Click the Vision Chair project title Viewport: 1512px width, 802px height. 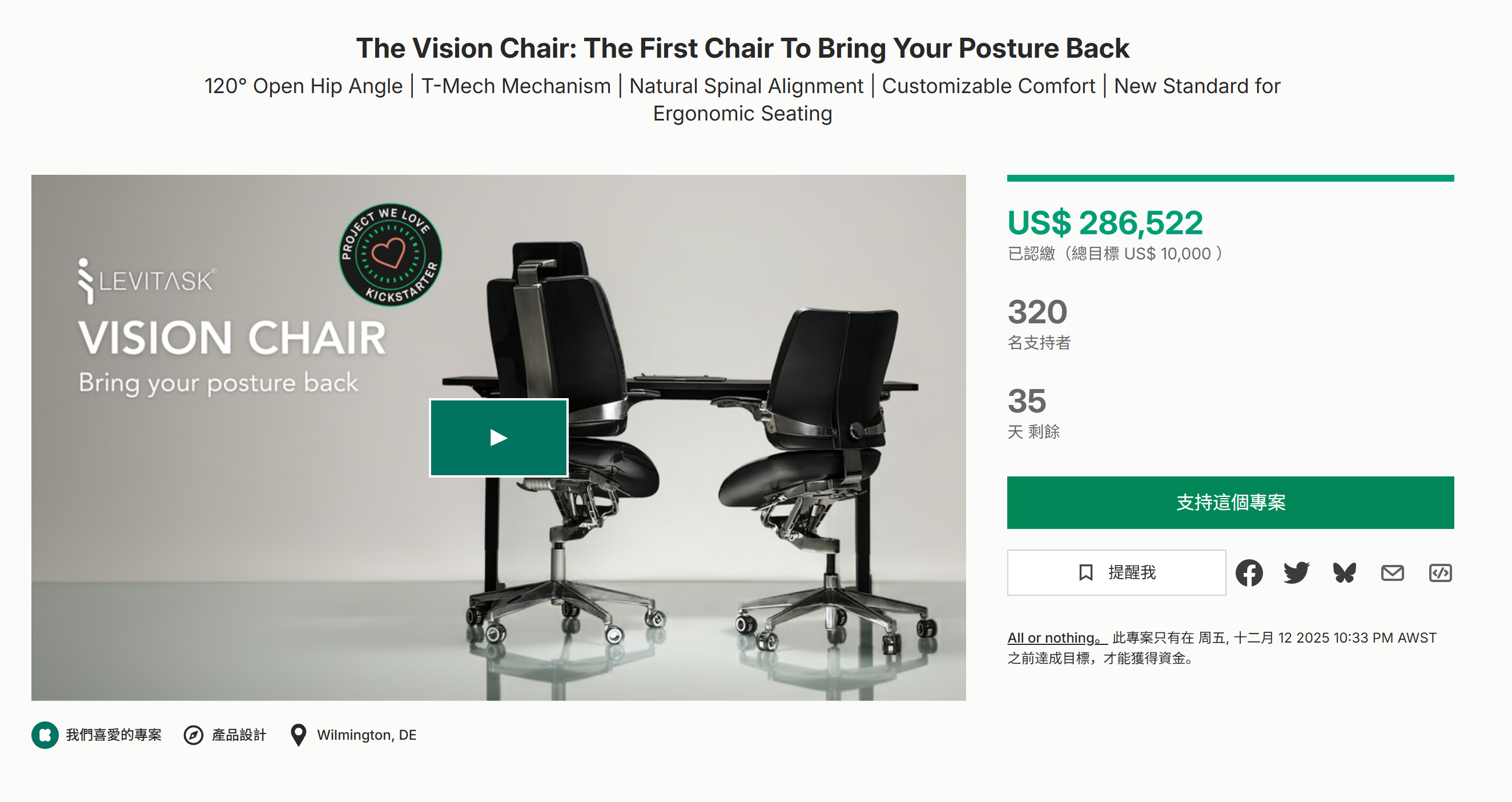[x=742, y=48]
